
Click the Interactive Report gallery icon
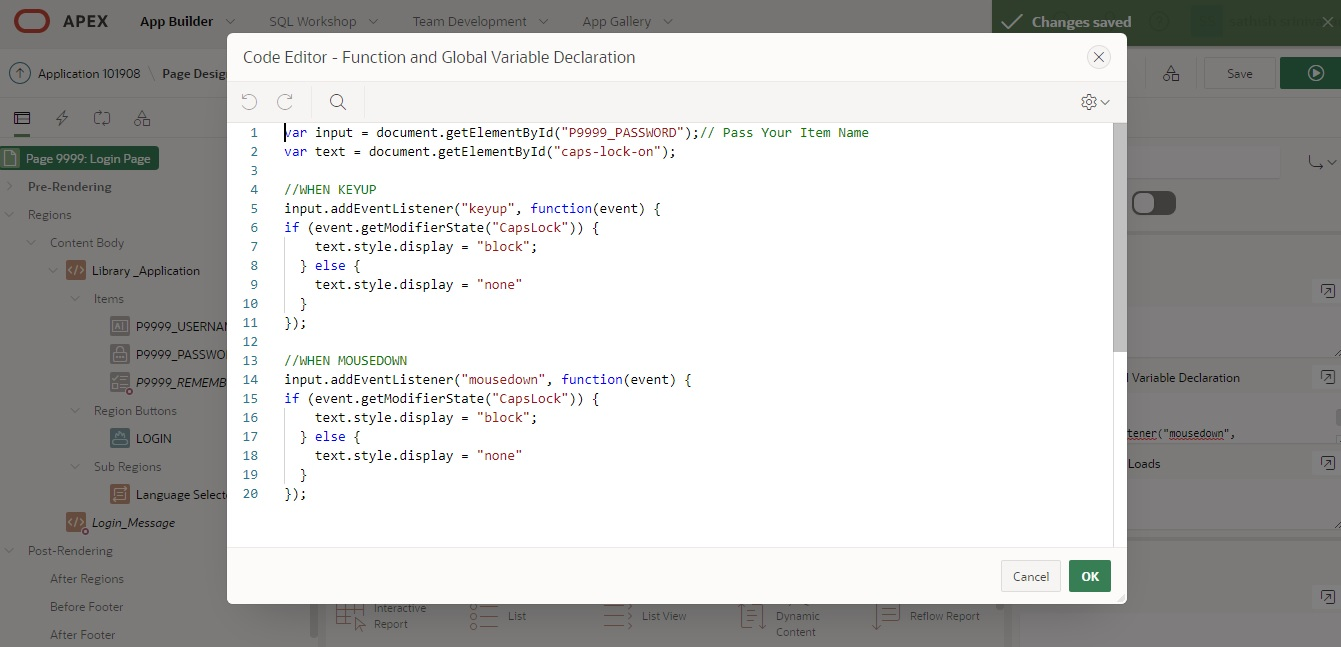(350, 616)
